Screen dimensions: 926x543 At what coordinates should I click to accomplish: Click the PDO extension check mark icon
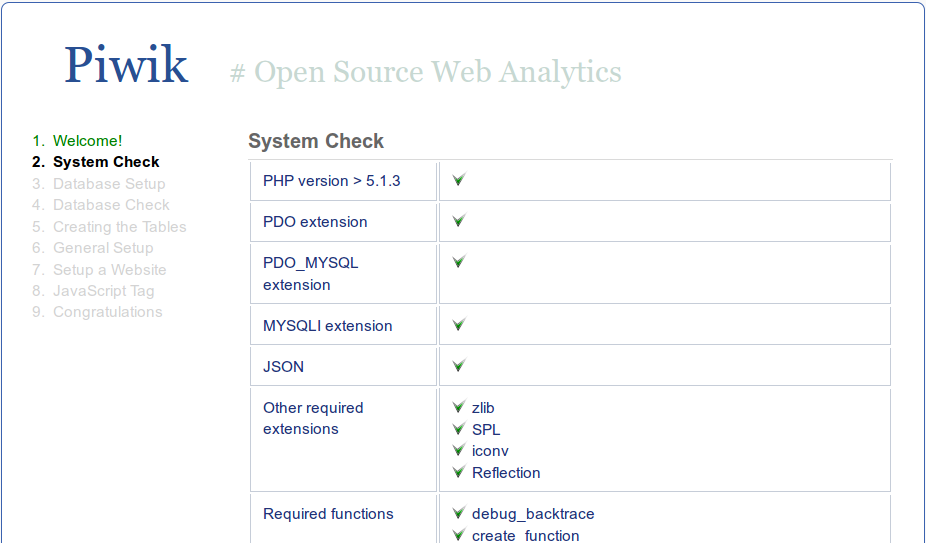pyautogui.click(x=459, y=220)
